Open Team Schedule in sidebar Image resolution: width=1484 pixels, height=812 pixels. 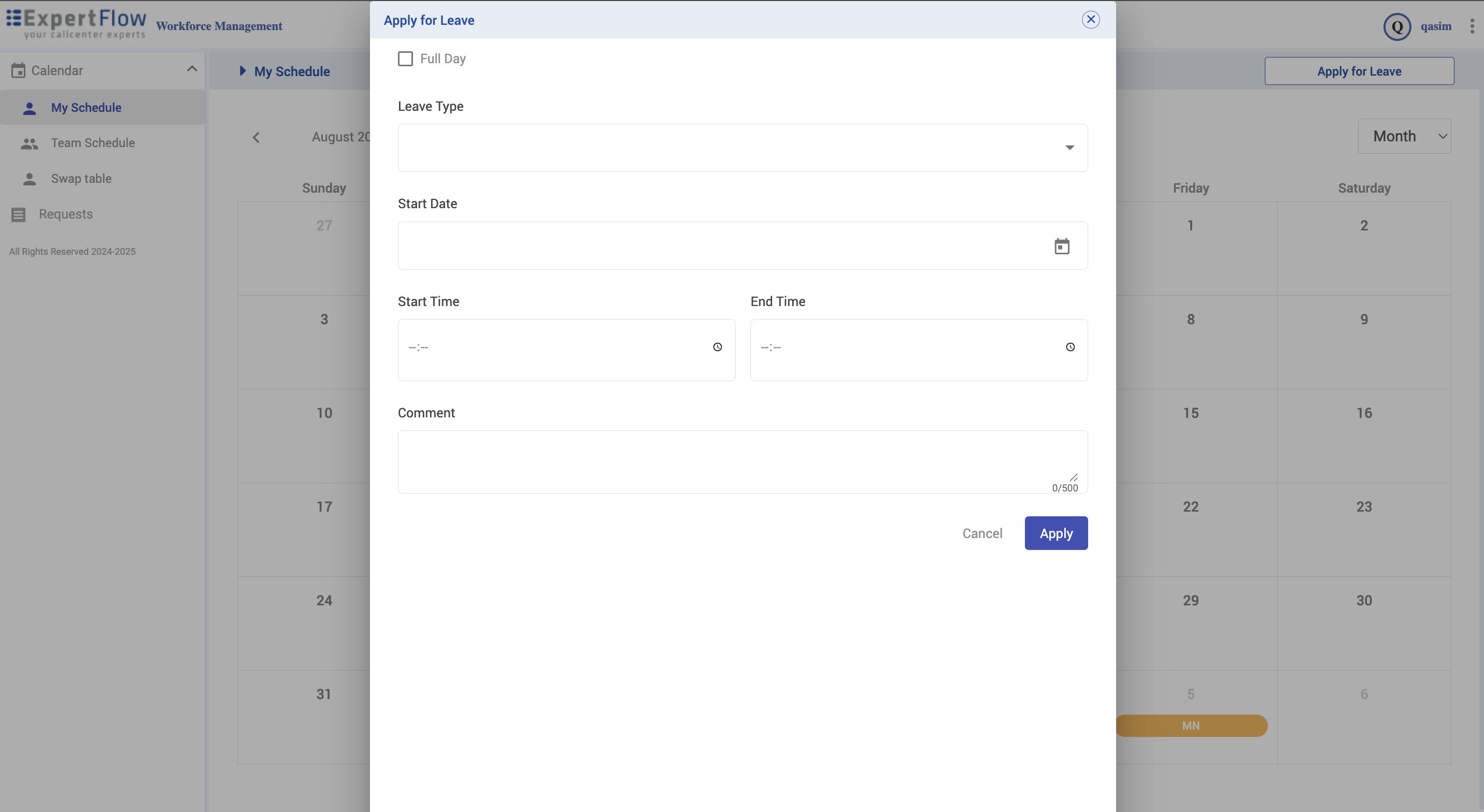93,143
